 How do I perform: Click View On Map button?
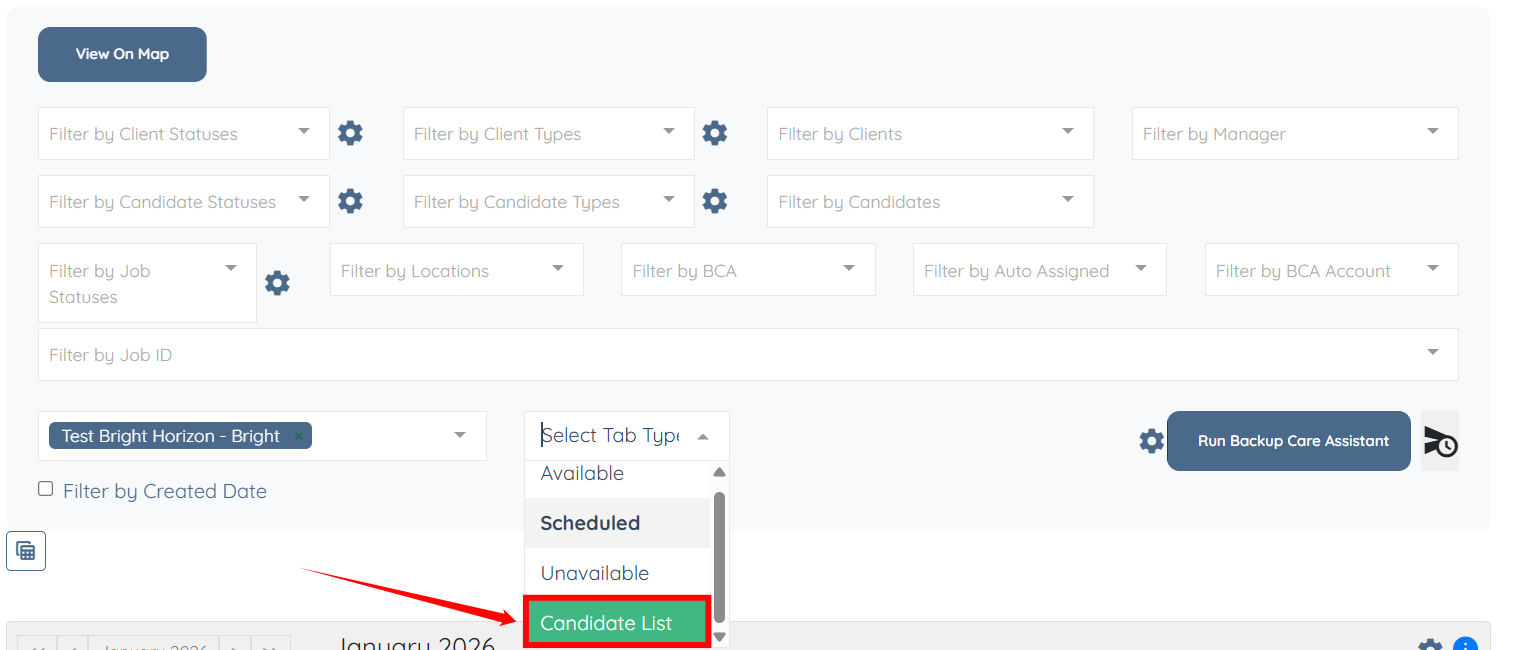[122, 54]
